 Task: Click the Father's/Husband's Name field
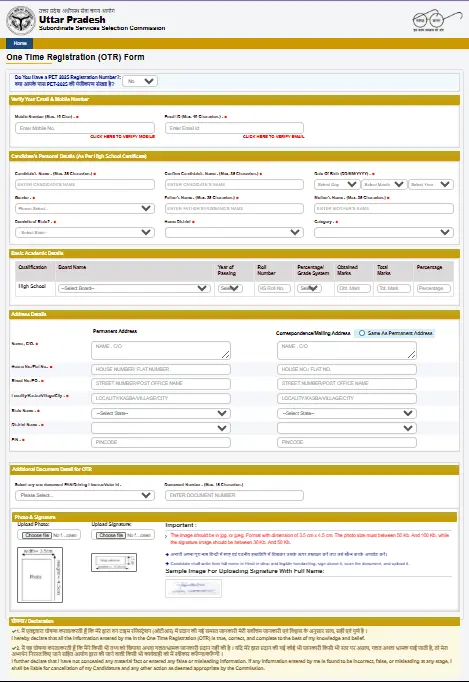pyautogui.click(x=234, y=208)
